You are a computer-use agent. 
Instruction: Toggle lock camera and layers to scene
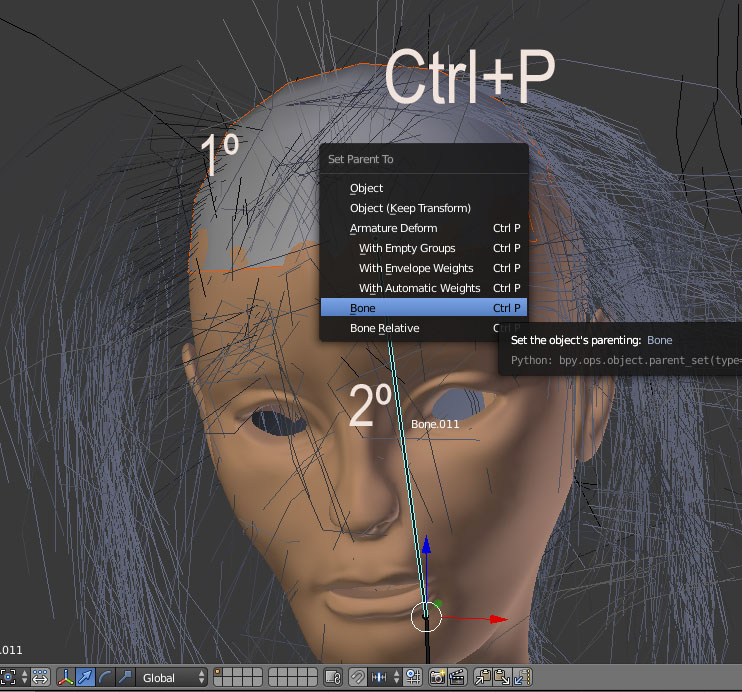pos(334,678)
